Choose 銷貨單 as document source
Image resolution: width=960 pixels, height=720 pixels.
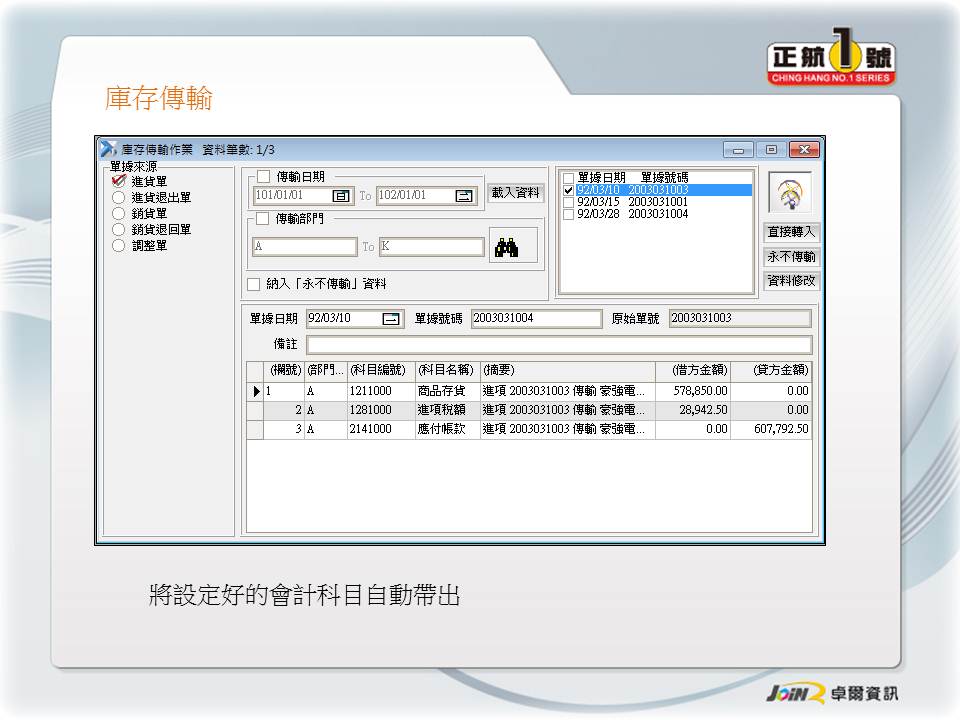point(119,214)
